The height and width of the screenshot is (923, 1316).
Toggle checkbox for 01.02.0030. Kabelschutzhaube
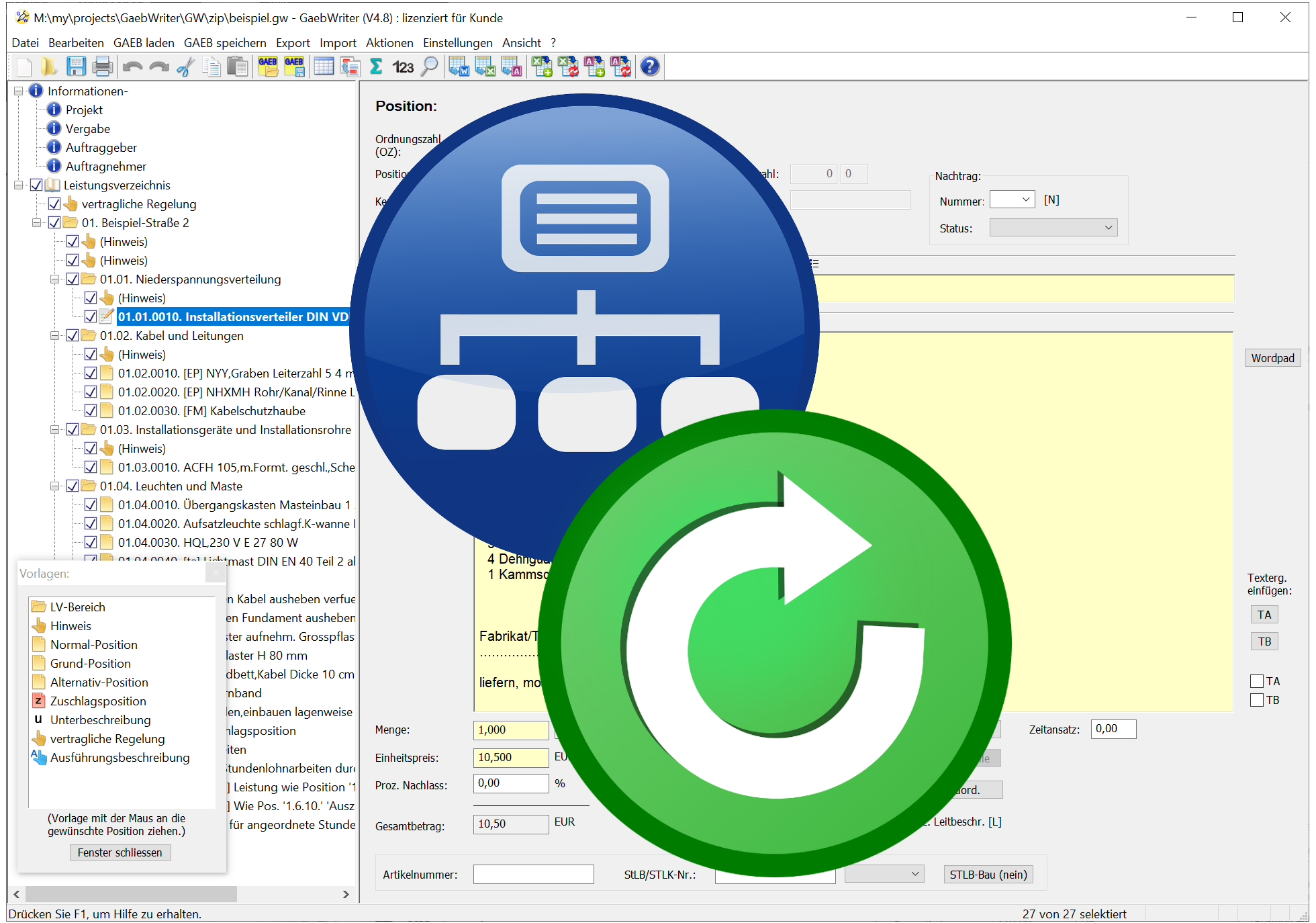[x=91, y=410]
